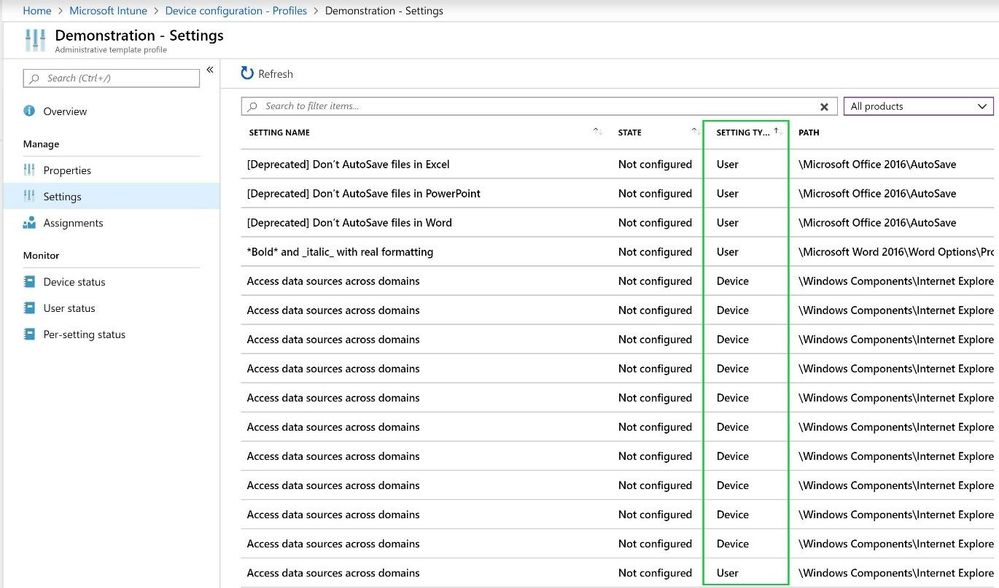Image resolution: width=999 pixels, height=588 pixels.
Task: Click the SETTING NAME column header
Action: click(x=279, y=133)
